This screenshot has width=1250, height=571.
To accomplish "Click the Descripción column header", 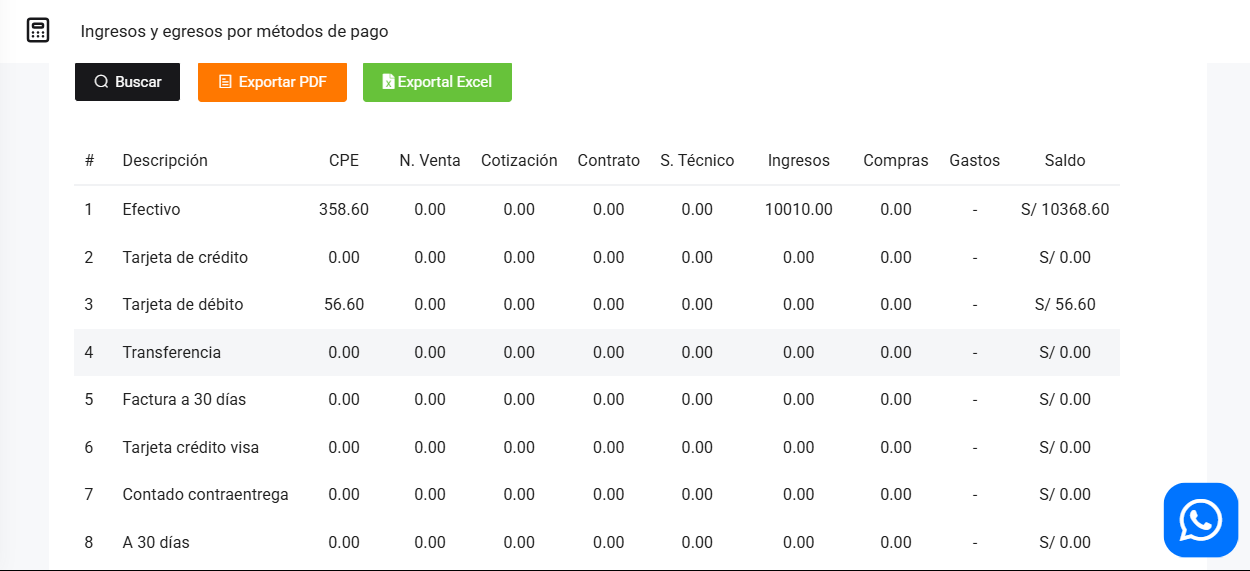I will pos(165,161).
